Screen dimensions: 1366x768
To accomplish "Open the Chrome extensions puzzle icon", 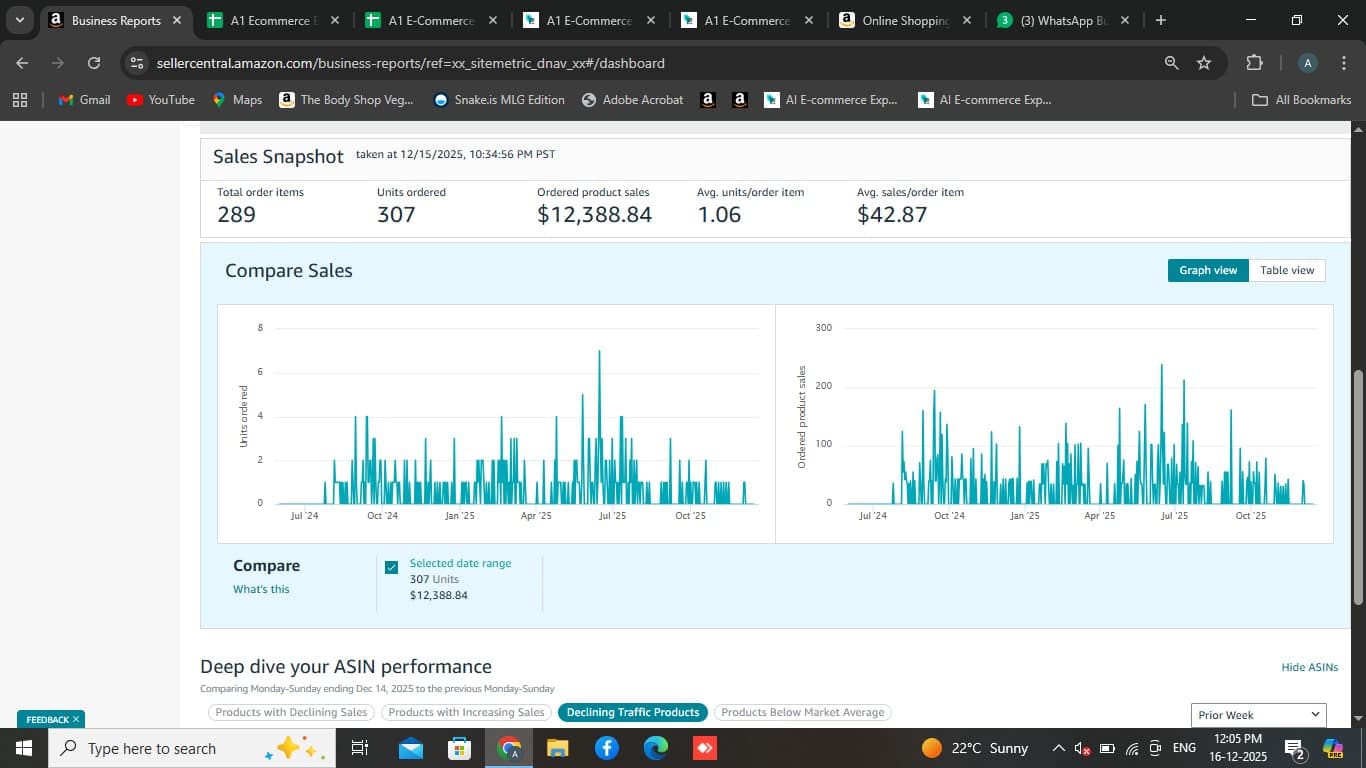I will coord(1254,63).
